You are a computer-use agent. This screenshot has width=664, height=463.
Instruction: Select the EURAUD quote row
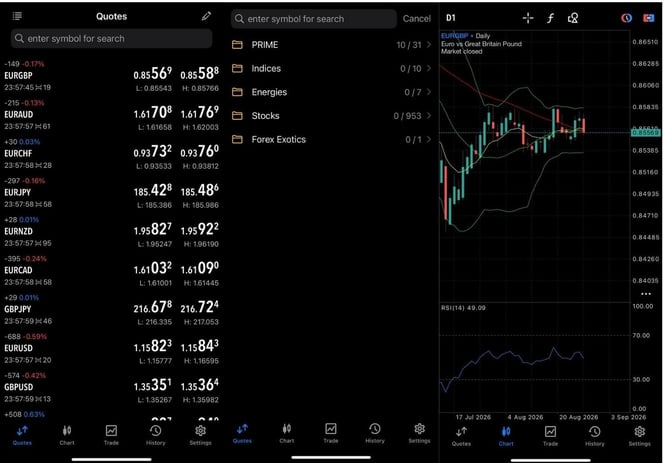[111, 115]
